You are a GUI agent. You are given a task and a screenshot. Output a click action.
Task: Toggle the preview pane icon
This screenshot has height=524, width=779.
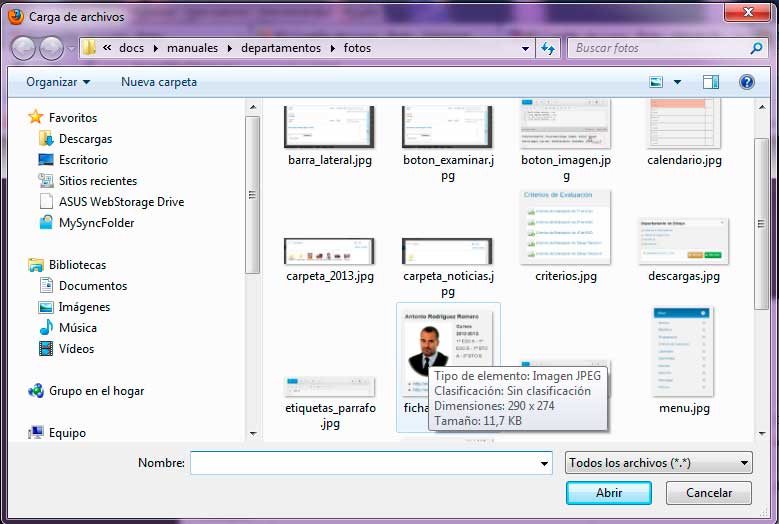click(x=711, y=82)
